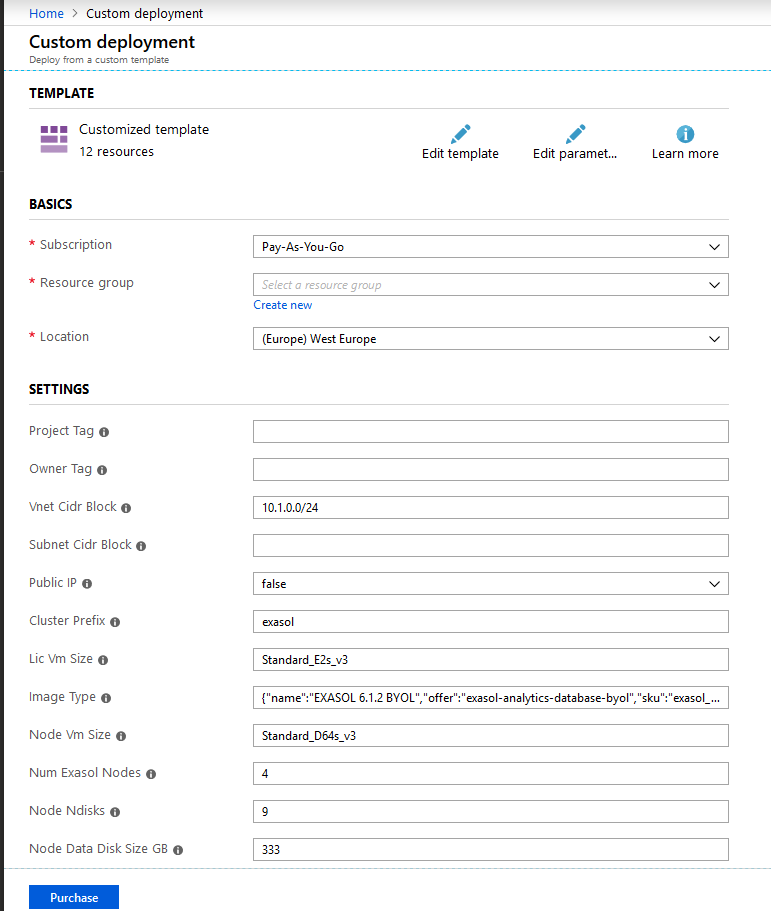Click info icon next to Image Type
This screenshot has width=771, height=911.
pyautogui.click(x=106, y=698)
